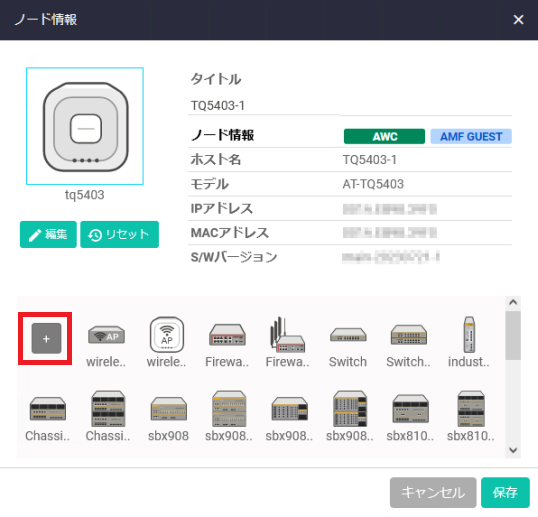Viewport: 538px width, 517px height.
Task: Choose the Firewall icon without antennas
Action: pyautogui.click(x=227, y=334)
